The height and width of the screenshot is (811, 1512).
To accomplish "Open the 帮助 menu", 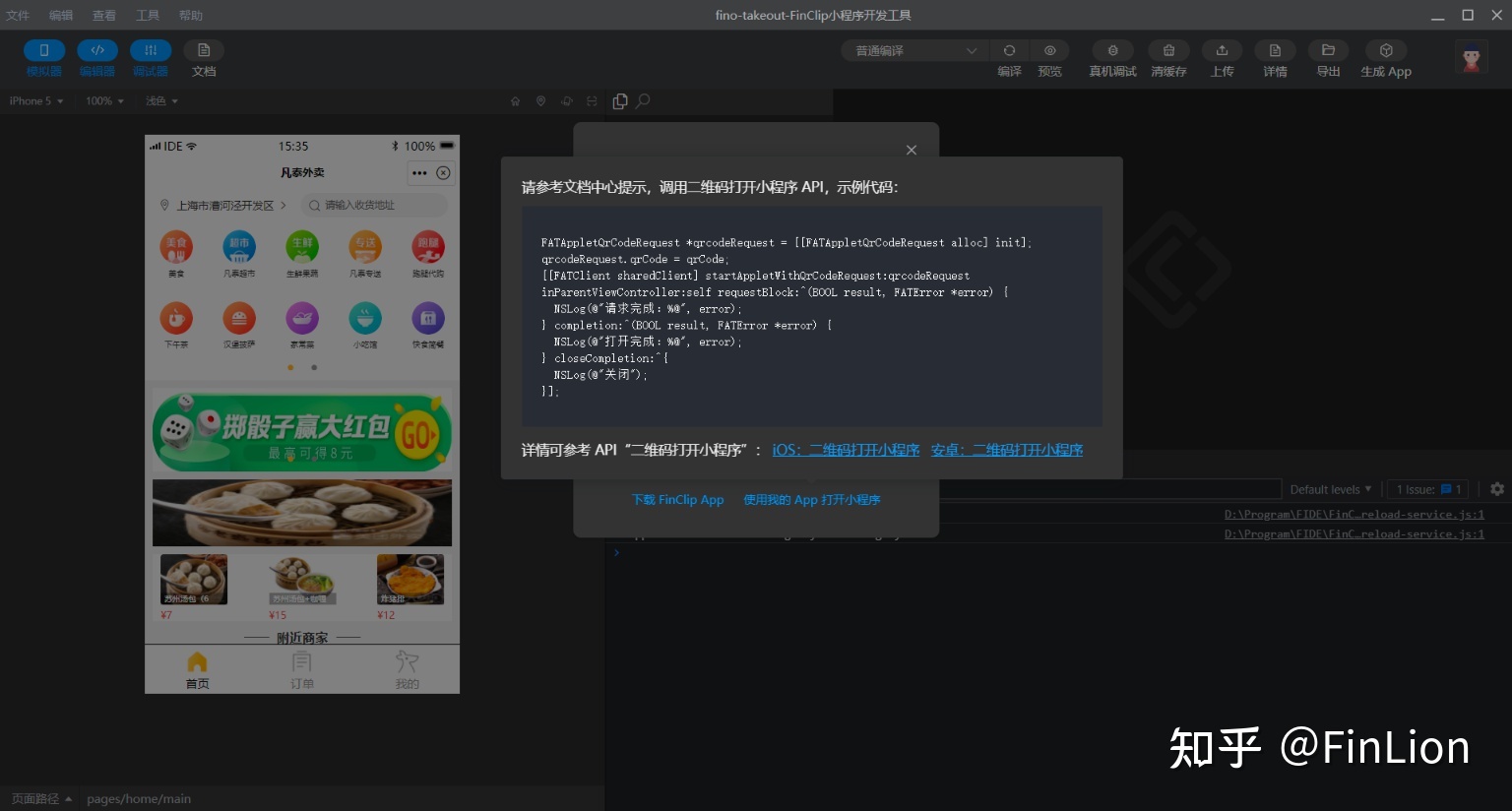I will pos(191,16).
